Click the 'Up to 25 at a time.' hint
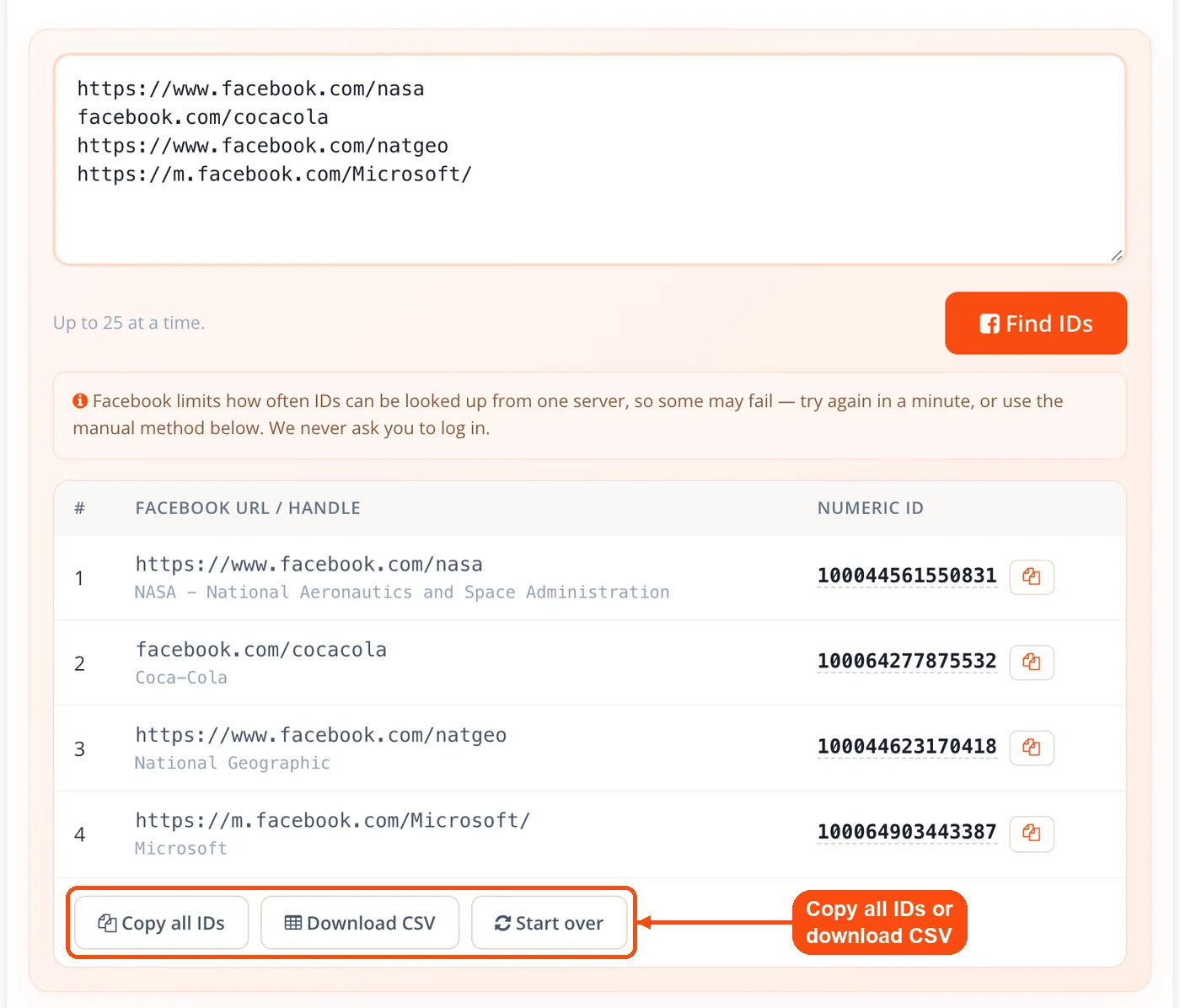This screenshot has width=1180, height=1008. click(129, 323)
